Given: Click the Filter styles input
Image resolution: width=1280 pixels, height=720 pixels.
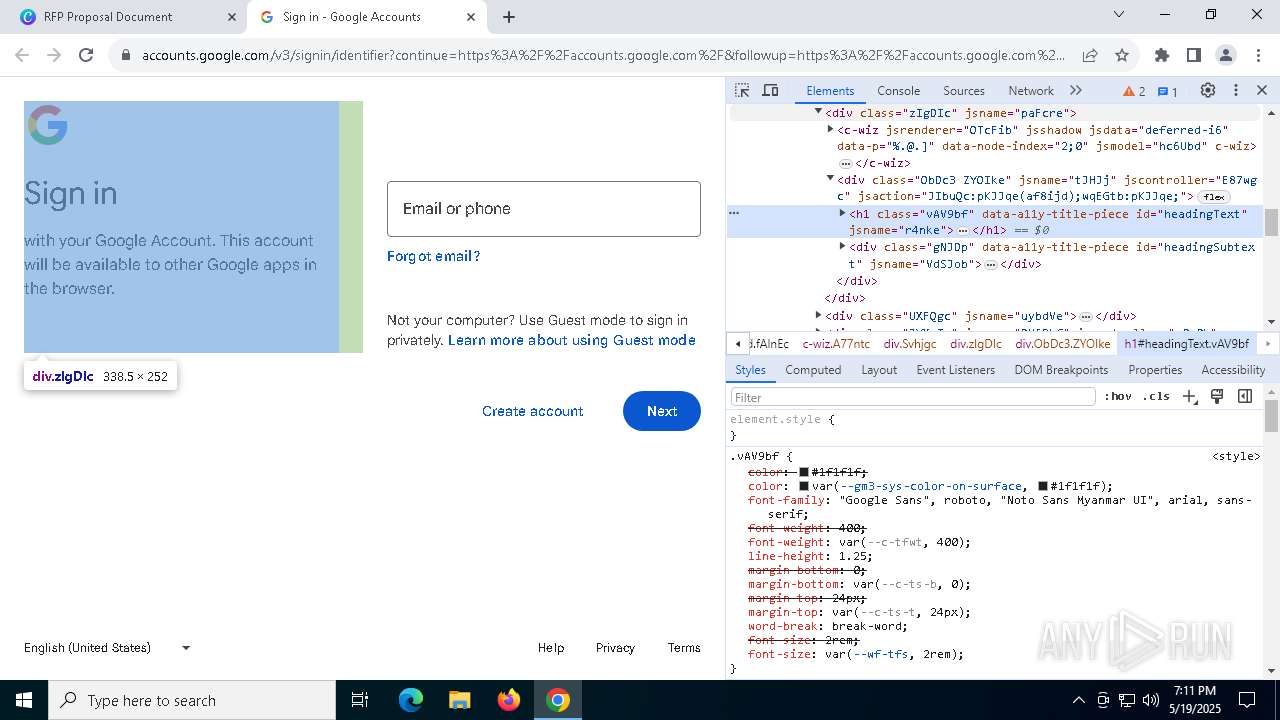Looking at the screenshot, I should tap(913, 397).
